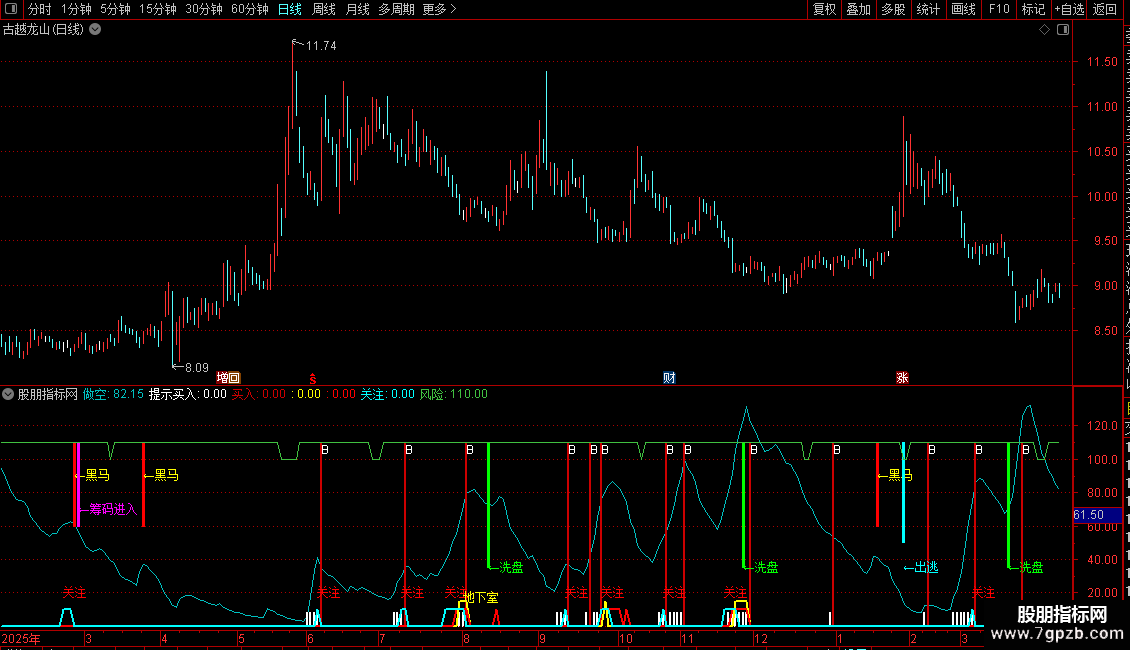The height and width of the screenshot is (650, 1130).
Task: Click the 11.74 high price label
Action: [x=321, y=45]
